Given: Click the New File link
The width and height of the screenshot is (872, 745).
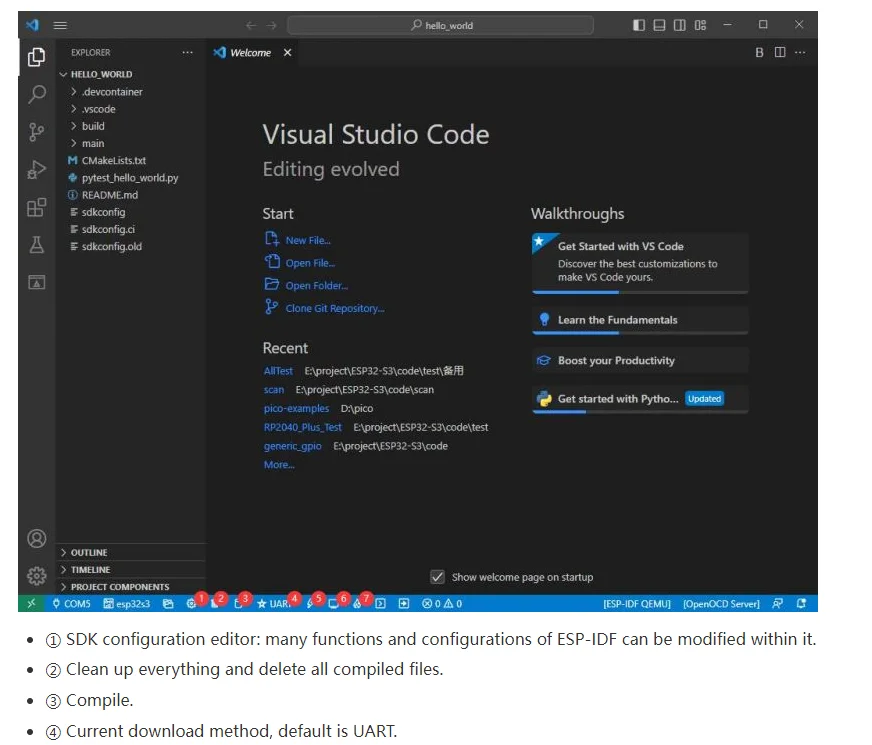Looking at the screenshot, I should pos(308,240).
